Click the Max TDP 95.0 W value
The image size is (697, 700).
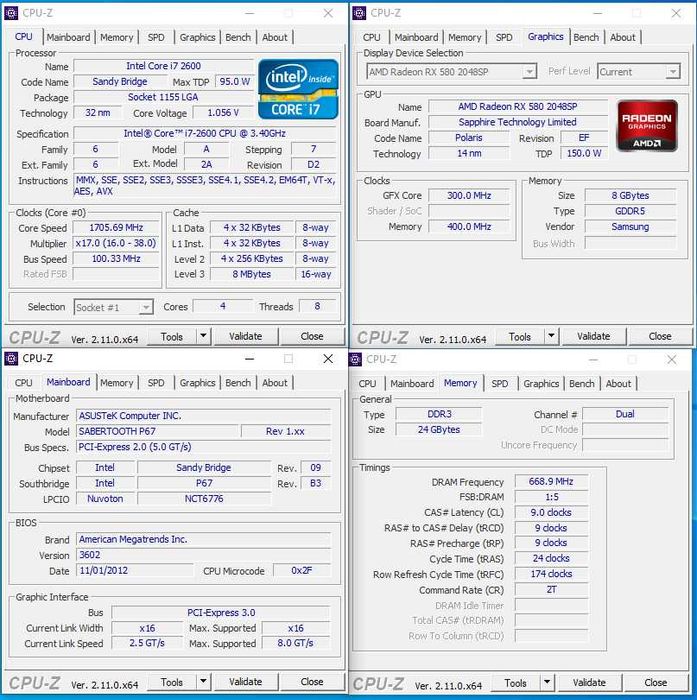point(234,81)
